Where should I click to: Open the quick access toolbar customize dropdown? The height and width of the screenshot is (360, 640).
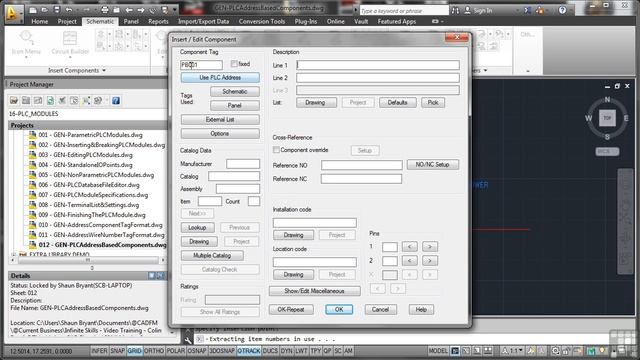coord(175,10)
